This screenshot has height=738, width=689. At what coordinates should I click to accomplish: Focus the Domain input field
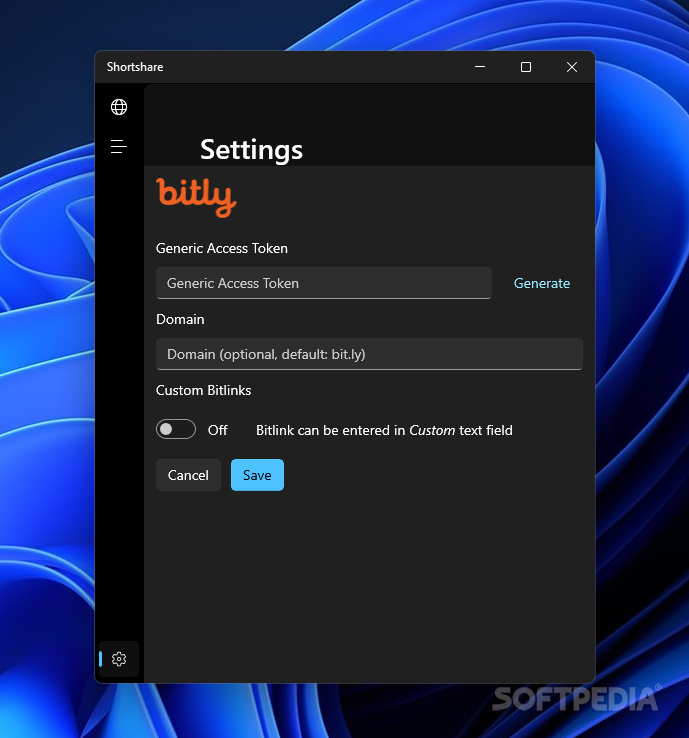click(369, 354)
